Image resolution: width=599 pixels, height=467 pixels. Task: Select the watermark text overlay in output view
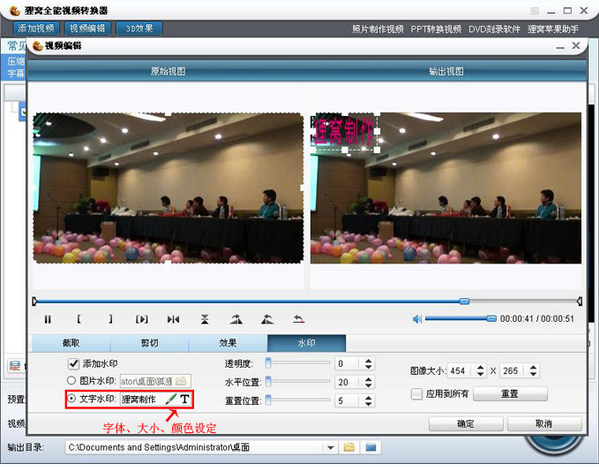(x=345, y=131)
